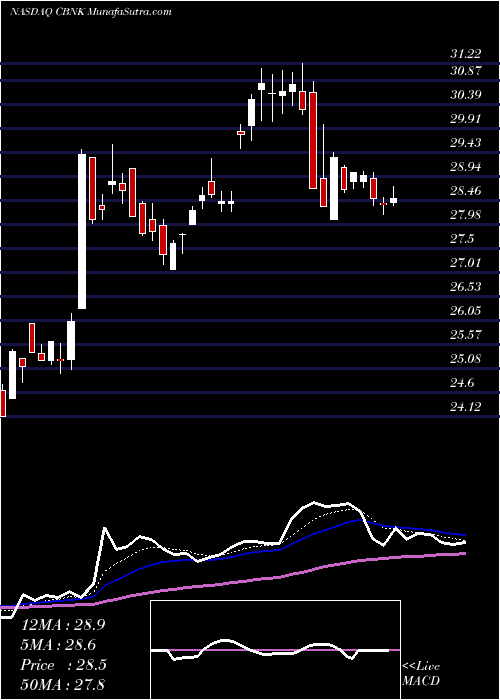Select the 31.22 price axis label
500x700 pixels.
tap(466, 54)
